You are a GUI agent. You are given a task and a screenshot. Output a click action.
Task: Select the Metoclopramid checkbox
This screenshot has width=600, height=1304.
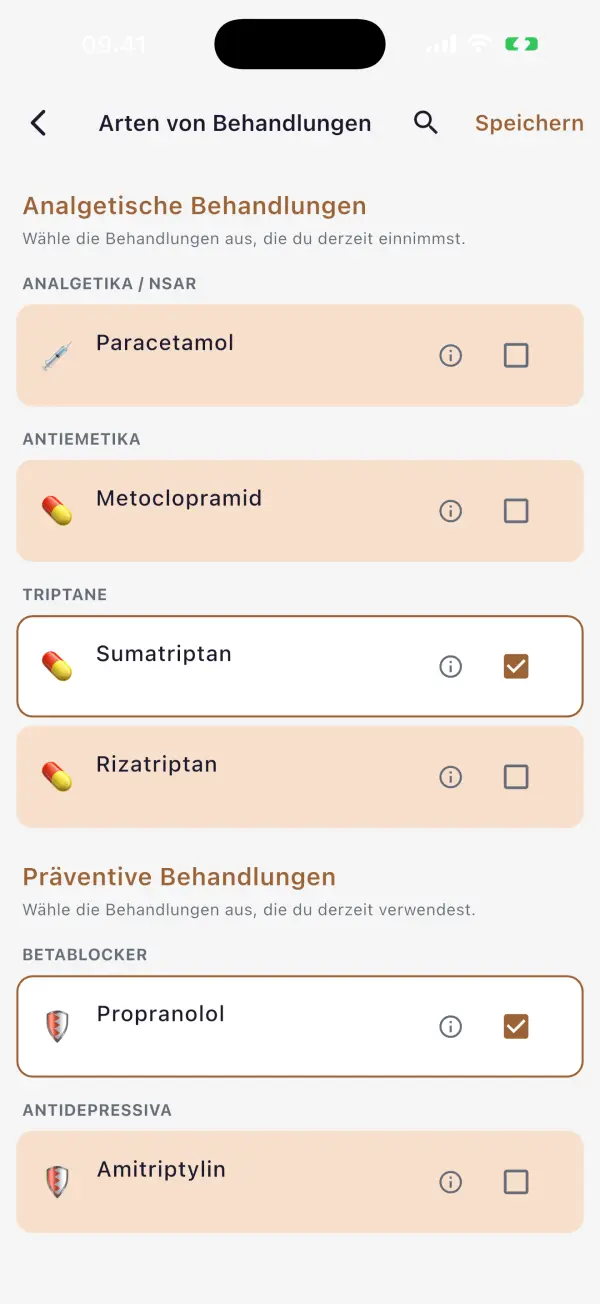coord(516,511)
